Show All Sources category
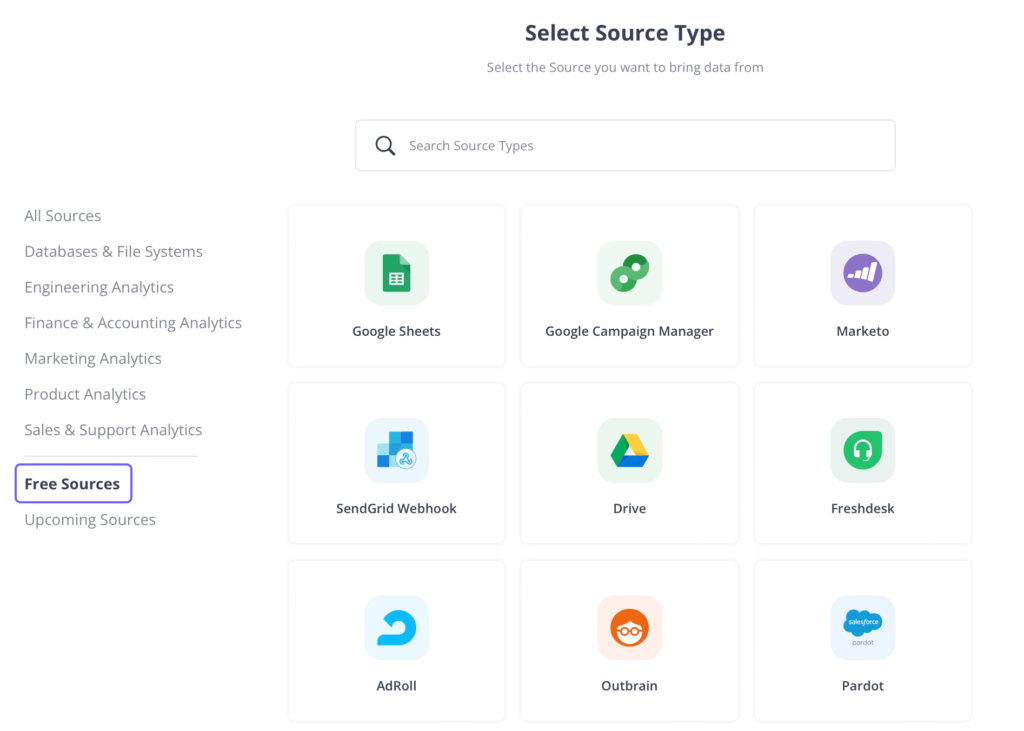This screenshot has height=731, width=1024. pyautogui.click(x=63, y=216)
